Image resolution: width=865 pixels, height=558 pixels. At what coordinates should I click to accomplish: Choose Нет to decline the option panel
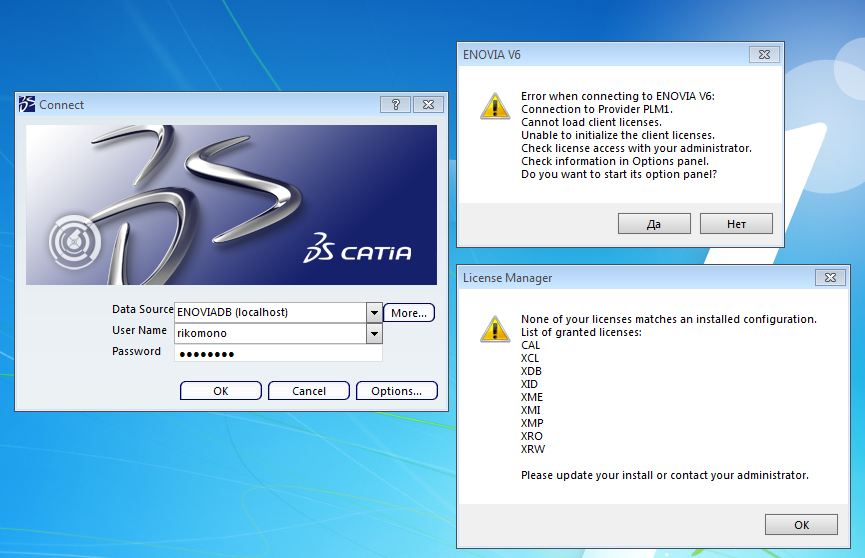(x=736, y=223)
